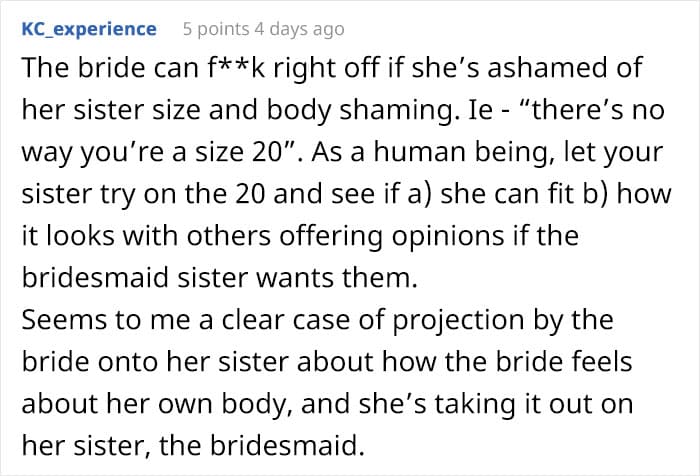Click the line starting 'about her own body'
Screen dimensions: 700x476
[x=327, y=404]
